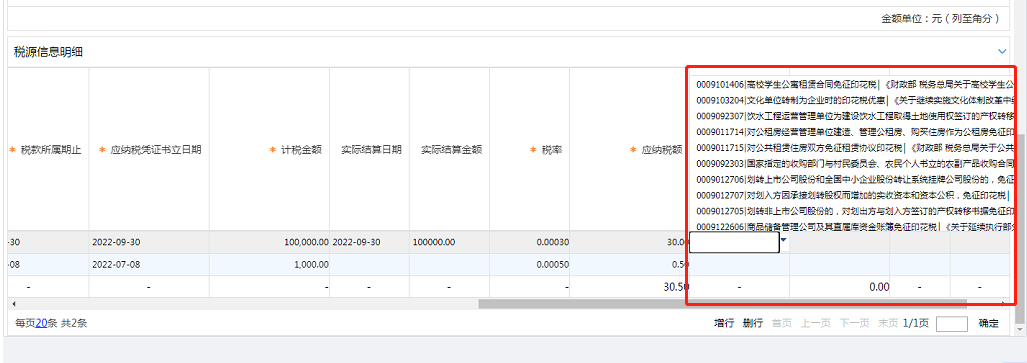Go to 下一页 next page
The image size is (1027, 363).
(855, 323)
